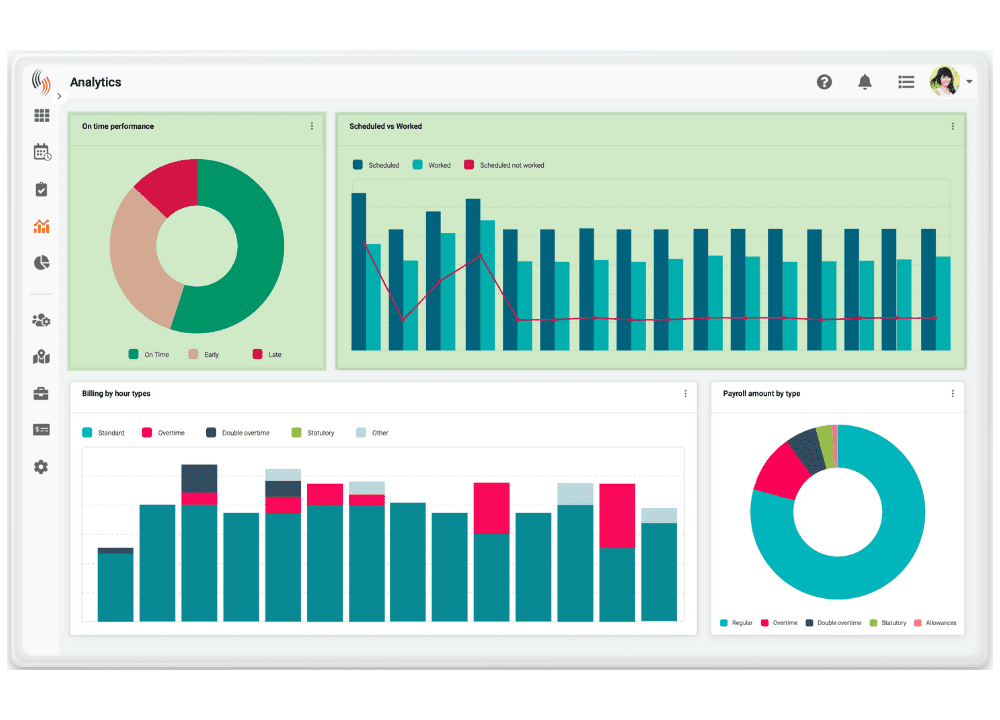Open the briefcase sidebar icon
The width and height of the screenshot is (1000, 720).
[41, 394]
